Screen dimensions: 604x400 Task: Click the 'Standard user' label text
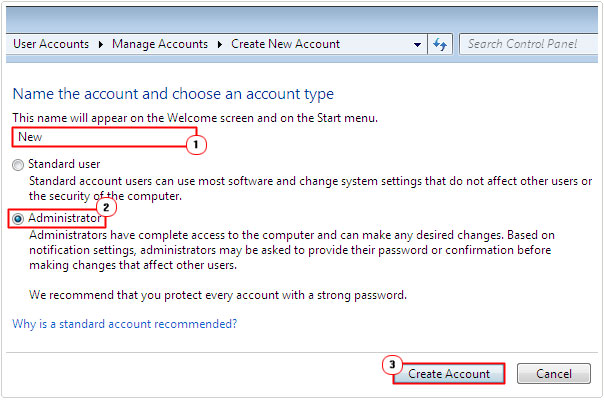tap(64, 164)
